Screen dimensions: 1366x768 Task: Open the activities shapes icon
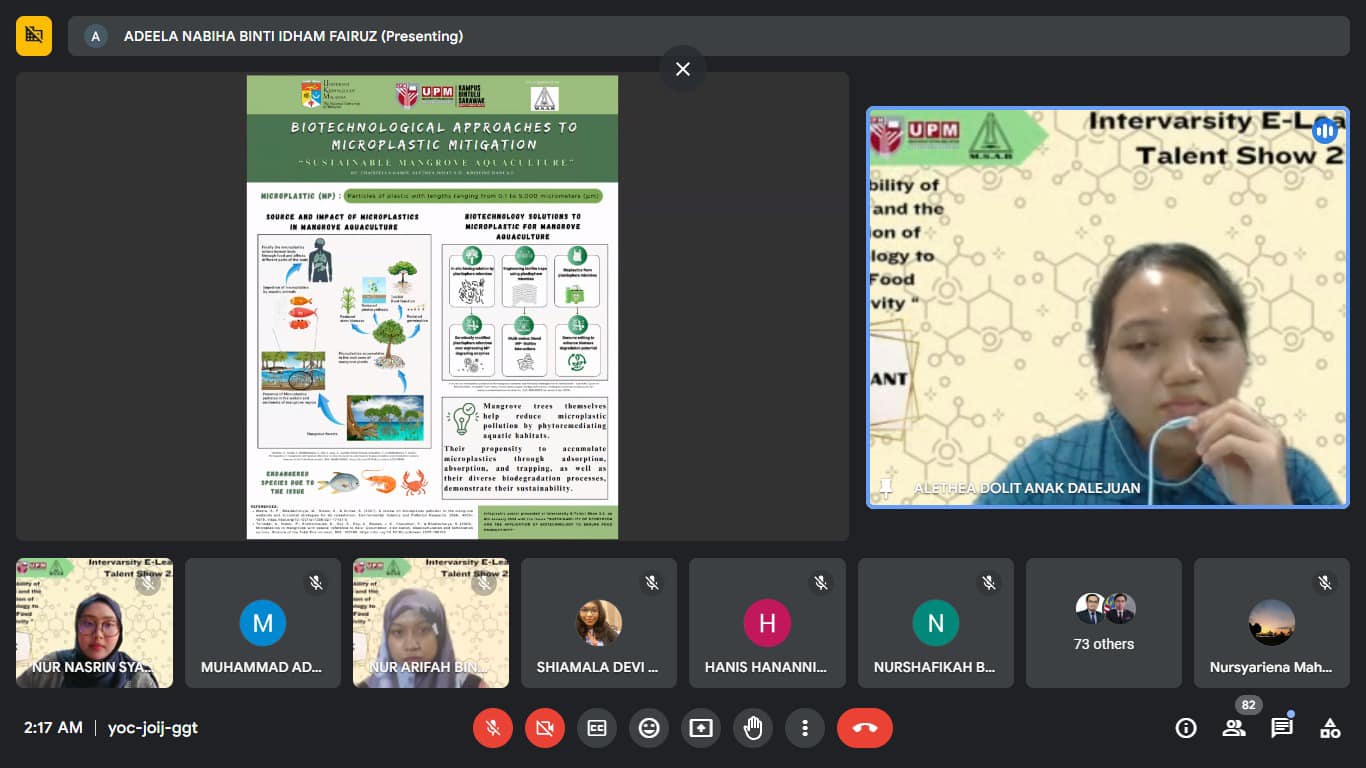[1330, 728]
